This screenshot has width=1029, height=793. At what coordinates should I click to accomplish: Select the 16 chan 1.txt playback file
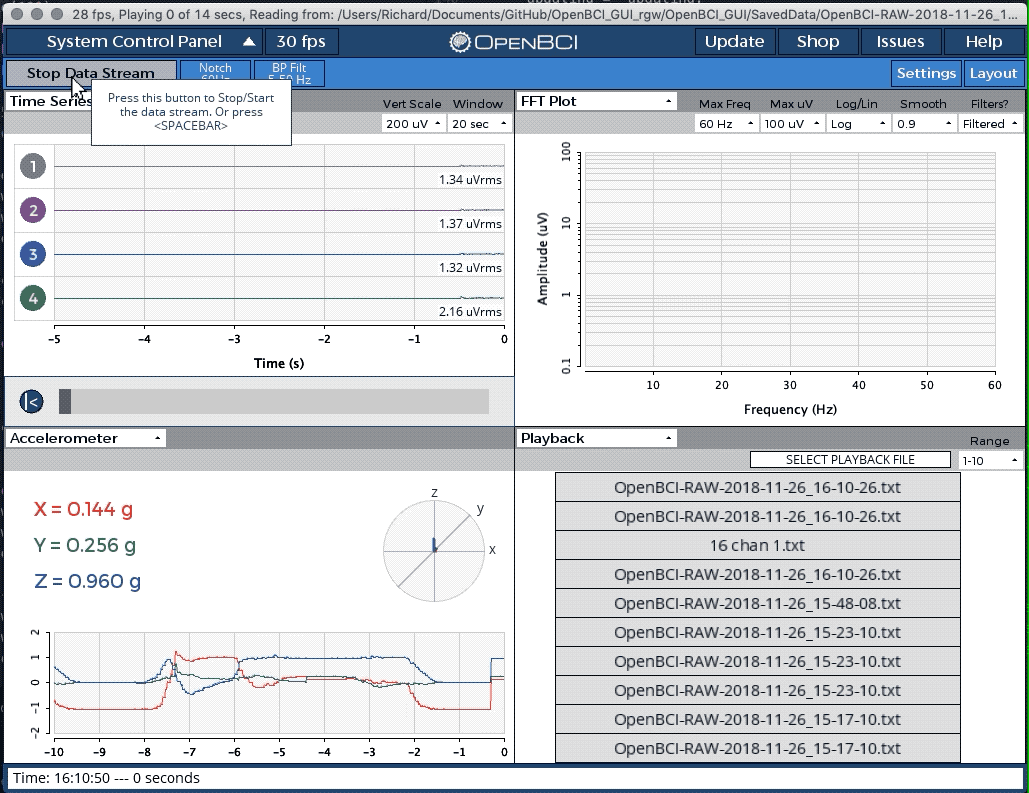(x=756, y=546)
